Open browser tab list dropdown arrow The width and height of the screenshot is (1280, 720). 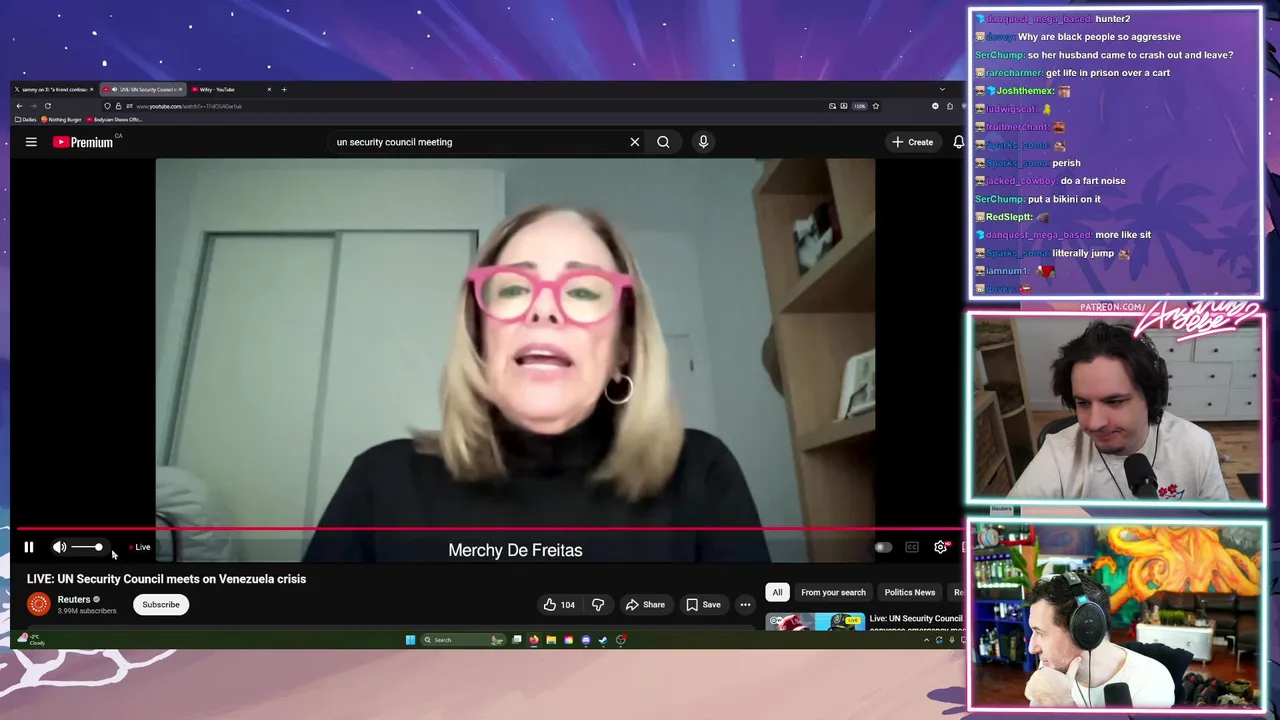[941, 89]
